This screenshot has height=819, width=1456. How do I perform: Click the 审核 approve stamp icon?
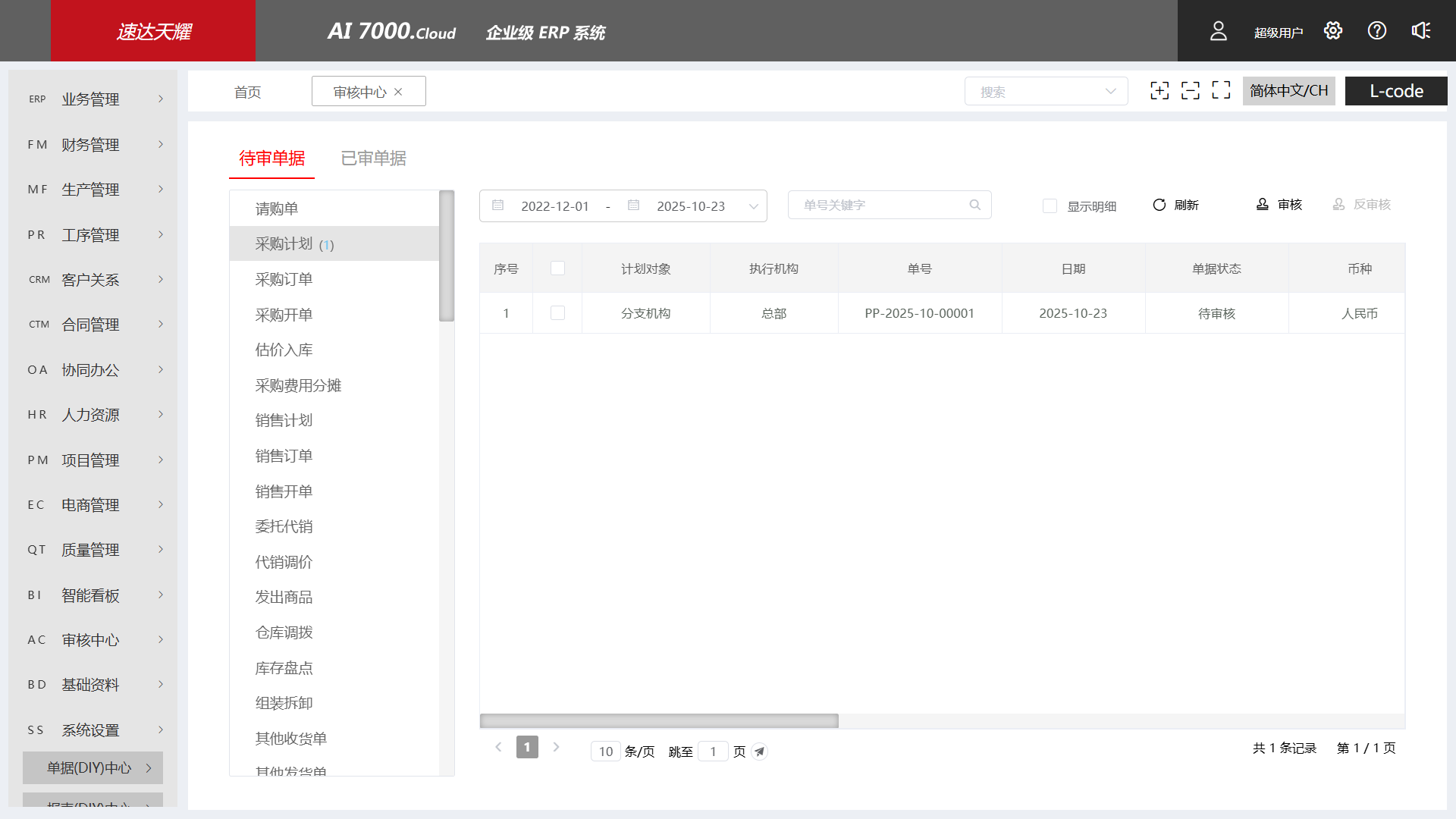pos(1261,204)
